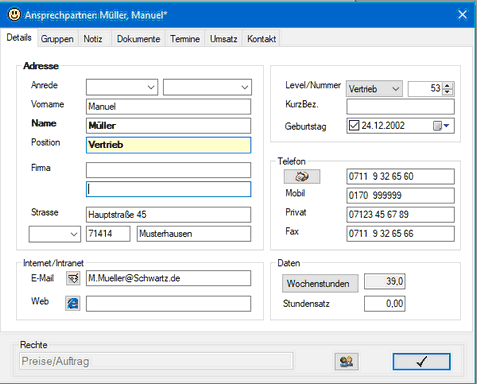Click the first Firma input field
The width and height of the screenshot is (477, 384).
click(168, 170)
